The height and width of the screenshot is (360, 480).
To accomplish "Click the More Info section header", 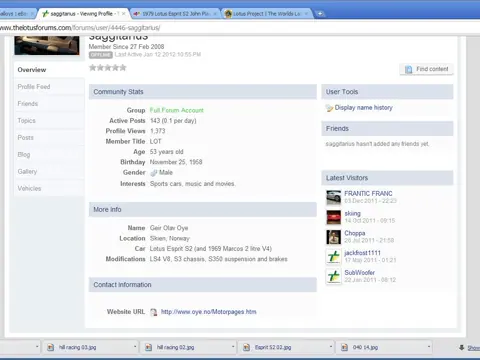I will pyautogui.click(x=203, y=210).
